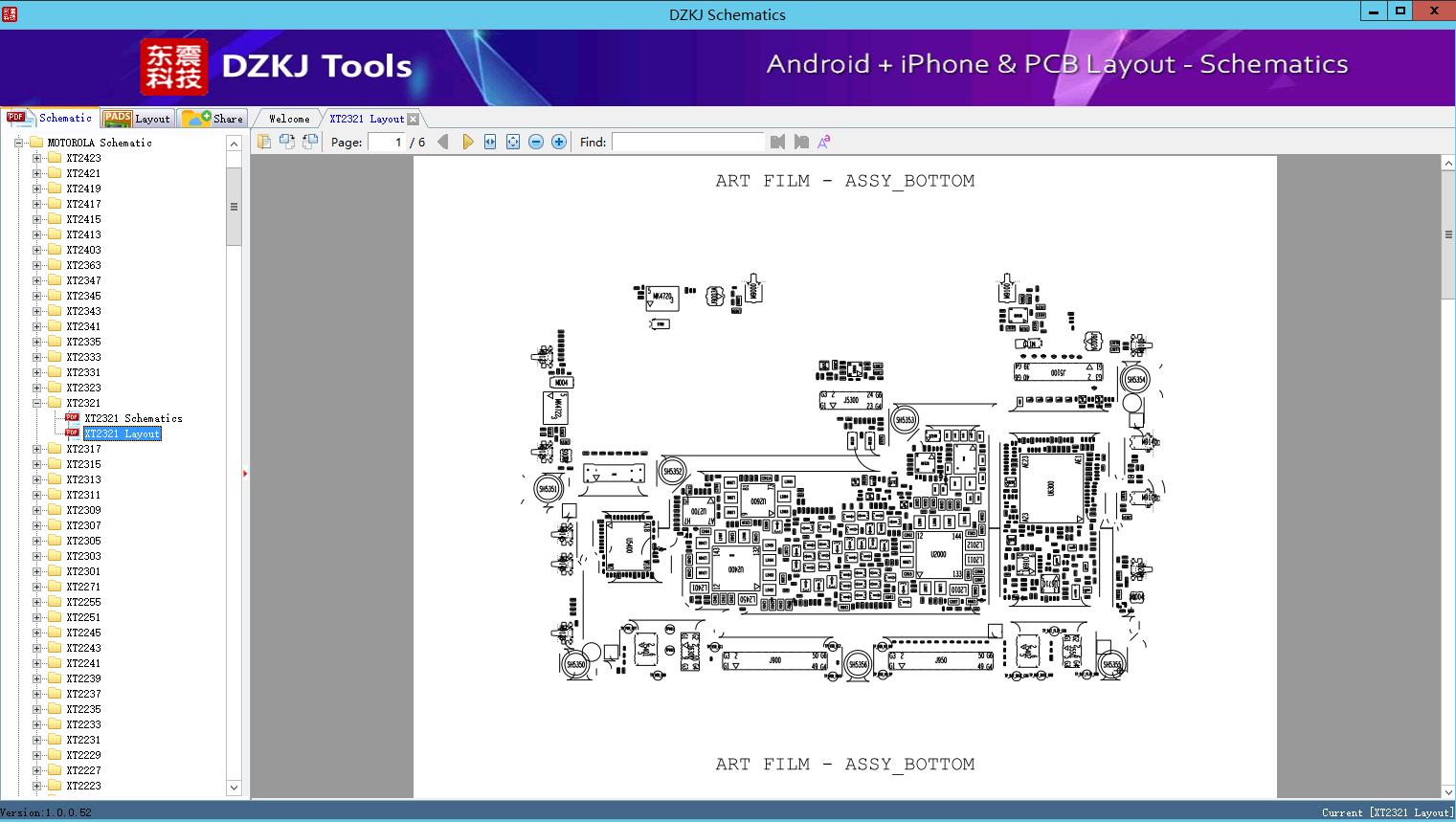Maximize the DZKJ Schematics window
This screenshot has height=822, width=1456.
coord(1400,11)
